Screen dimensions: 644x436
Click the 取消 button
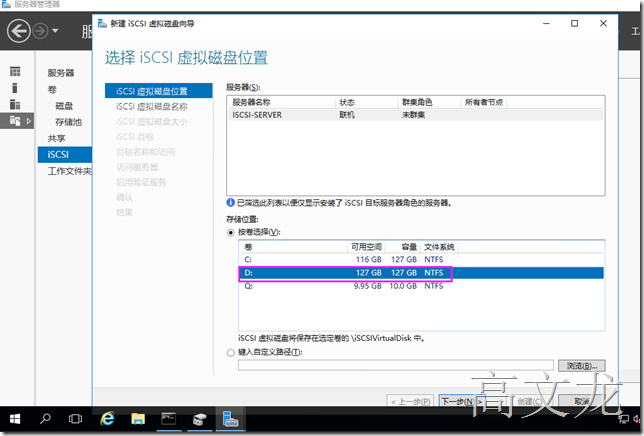[x=582, y=402]
